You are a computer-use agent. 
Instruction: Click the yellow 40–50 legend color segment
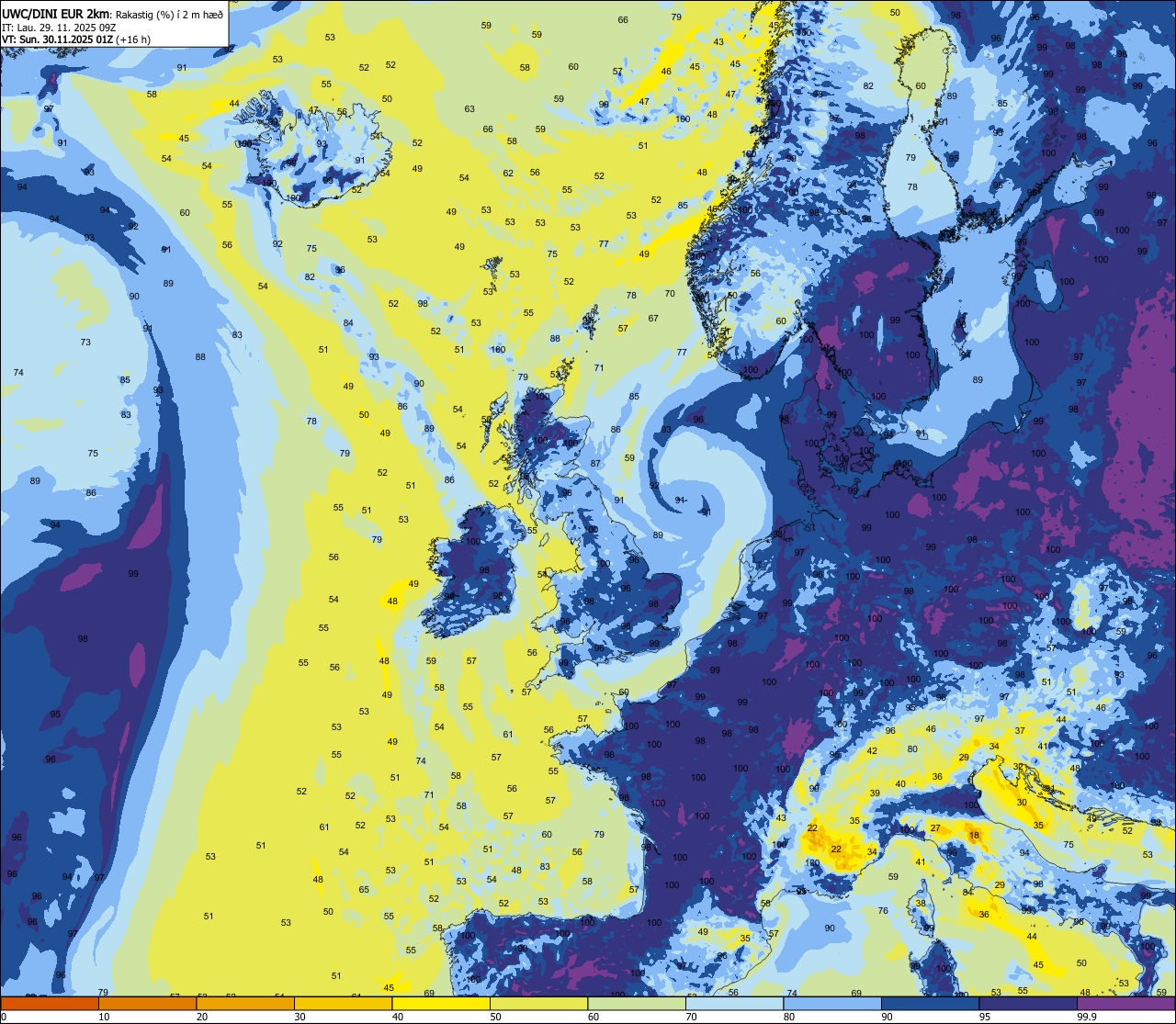coord(441,1003)
